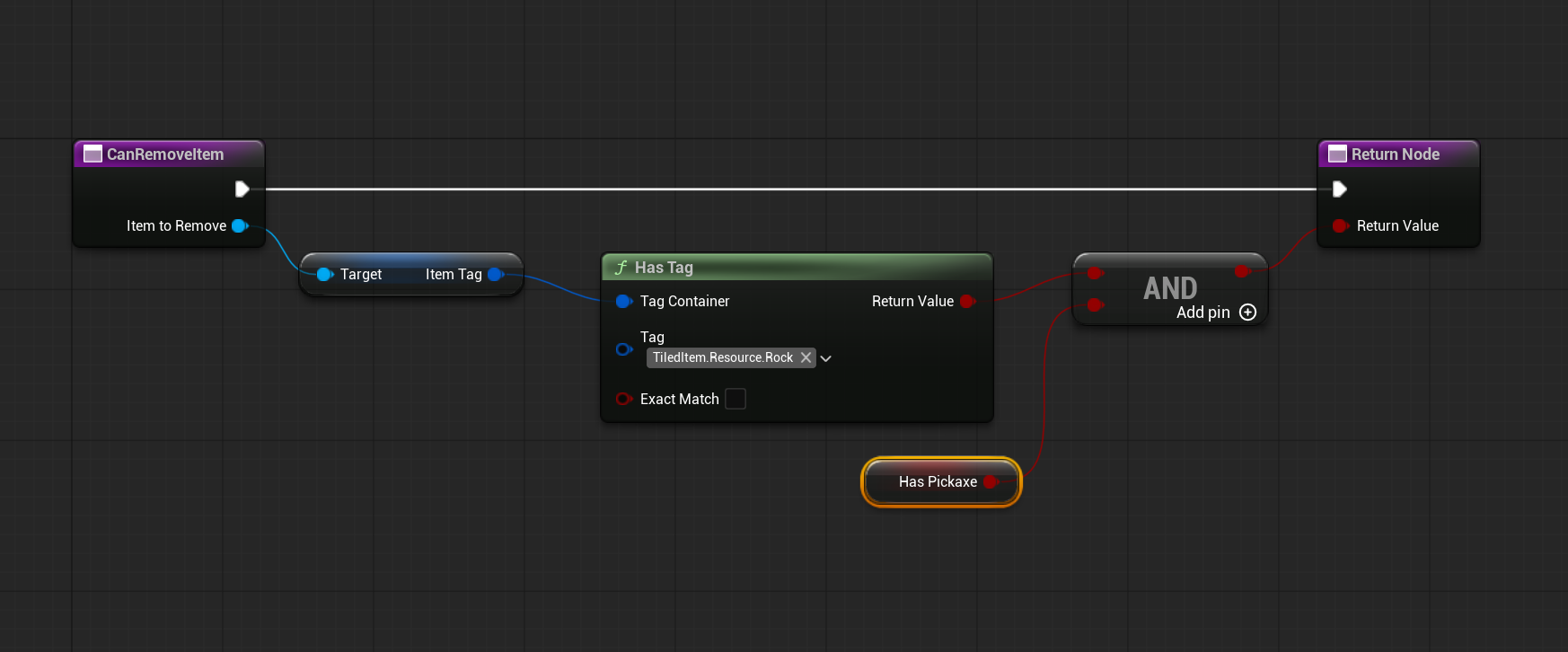Enable the Exact Match checkbox
The width and height of the screenshot is (1568, 652).
click(x=735, y=399)
